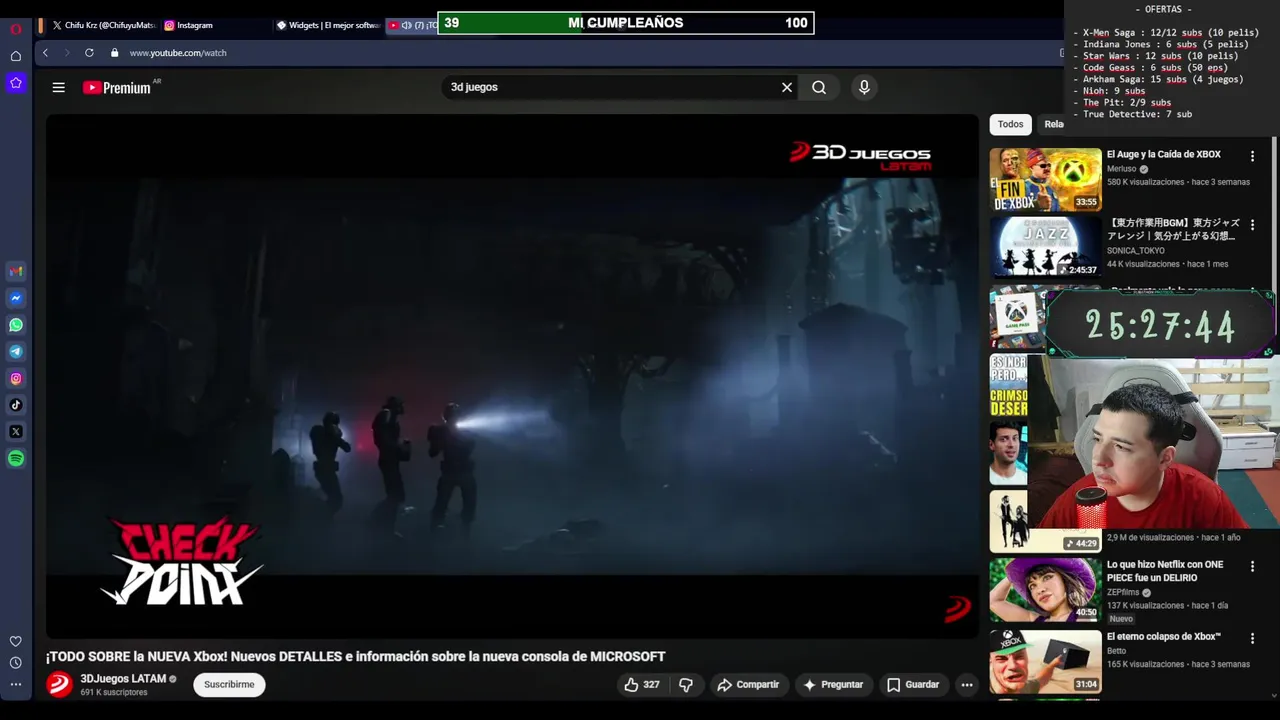Open the 'El Auge y la Caída de XBOX' title
The height and width of the screenshot is (720, 1280).
[1163, 155]
